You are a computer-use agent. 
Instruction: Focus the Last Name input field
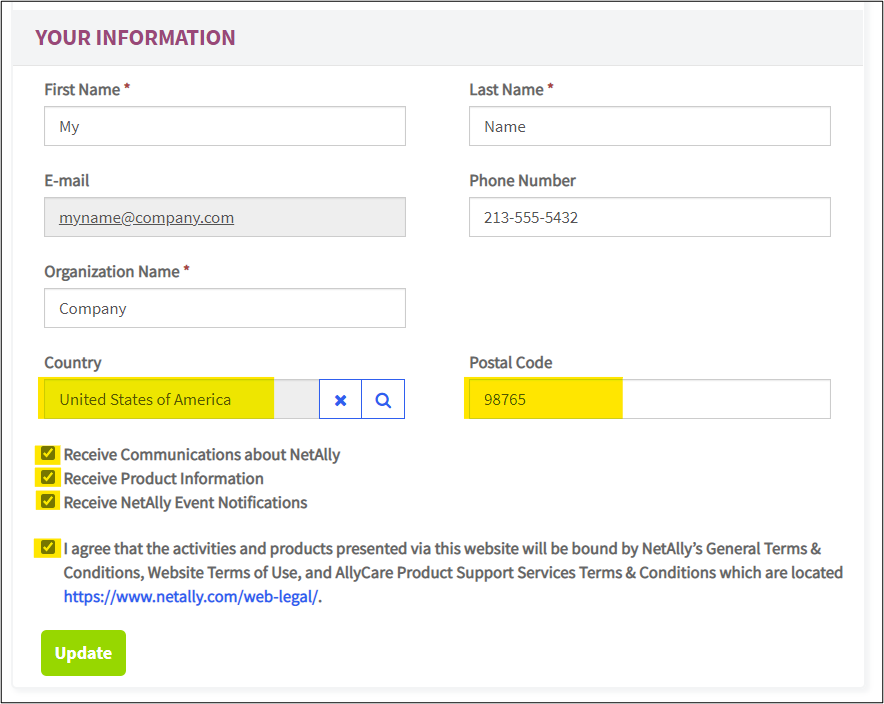pos(649,126)
